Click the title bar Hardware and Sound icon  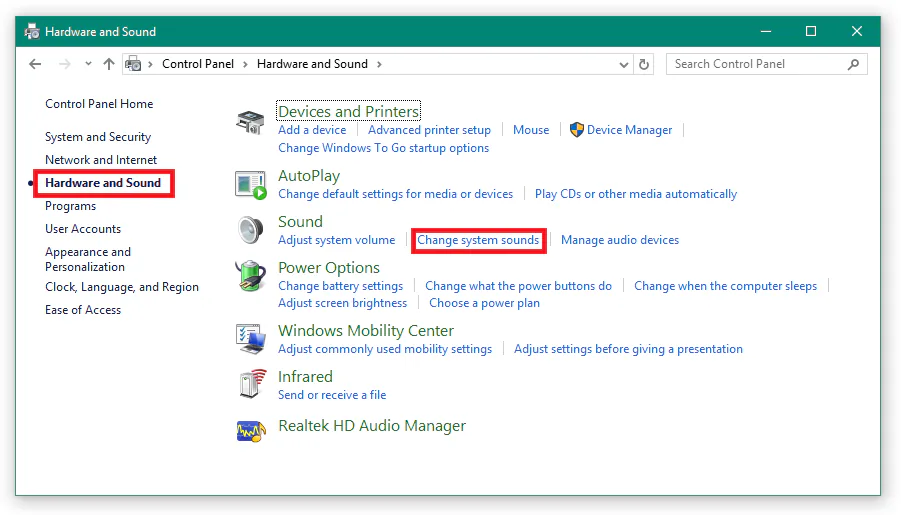coord(32,31)
